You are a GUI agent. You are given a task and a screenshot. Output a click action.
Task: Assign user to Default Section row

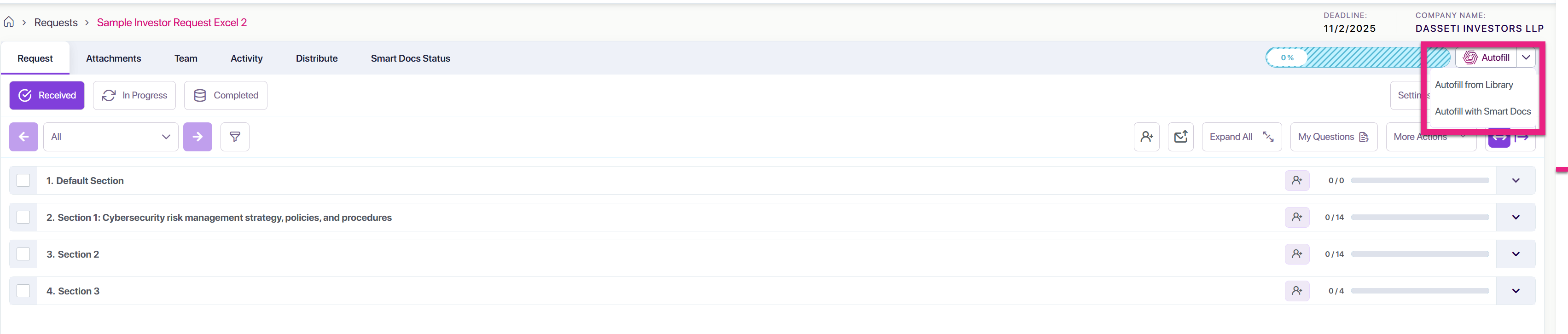pyautogui.click(x=1297, y=180)
